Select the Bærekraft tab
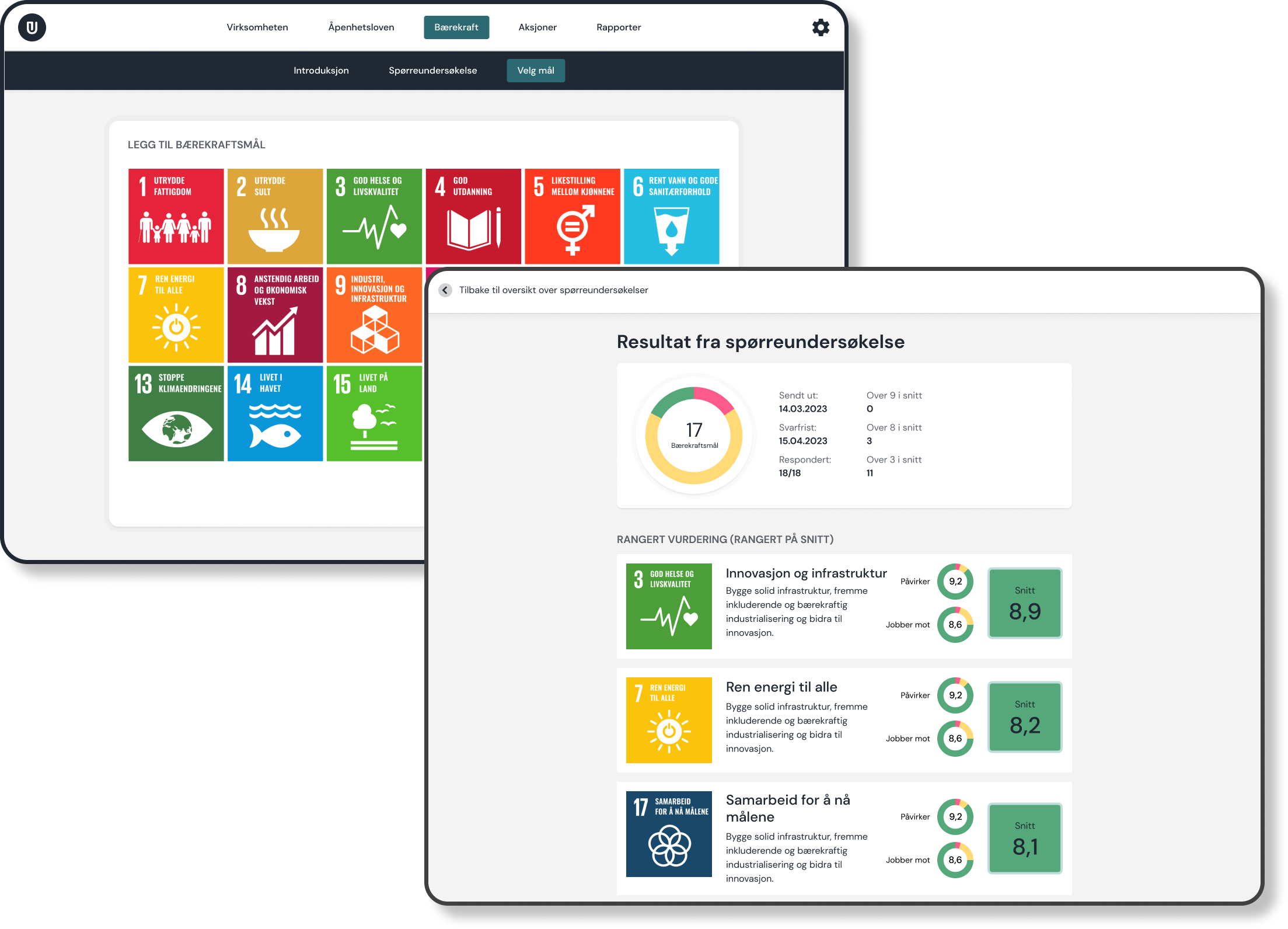This screenshot has height=929, width=1288. tap(456, 27)
